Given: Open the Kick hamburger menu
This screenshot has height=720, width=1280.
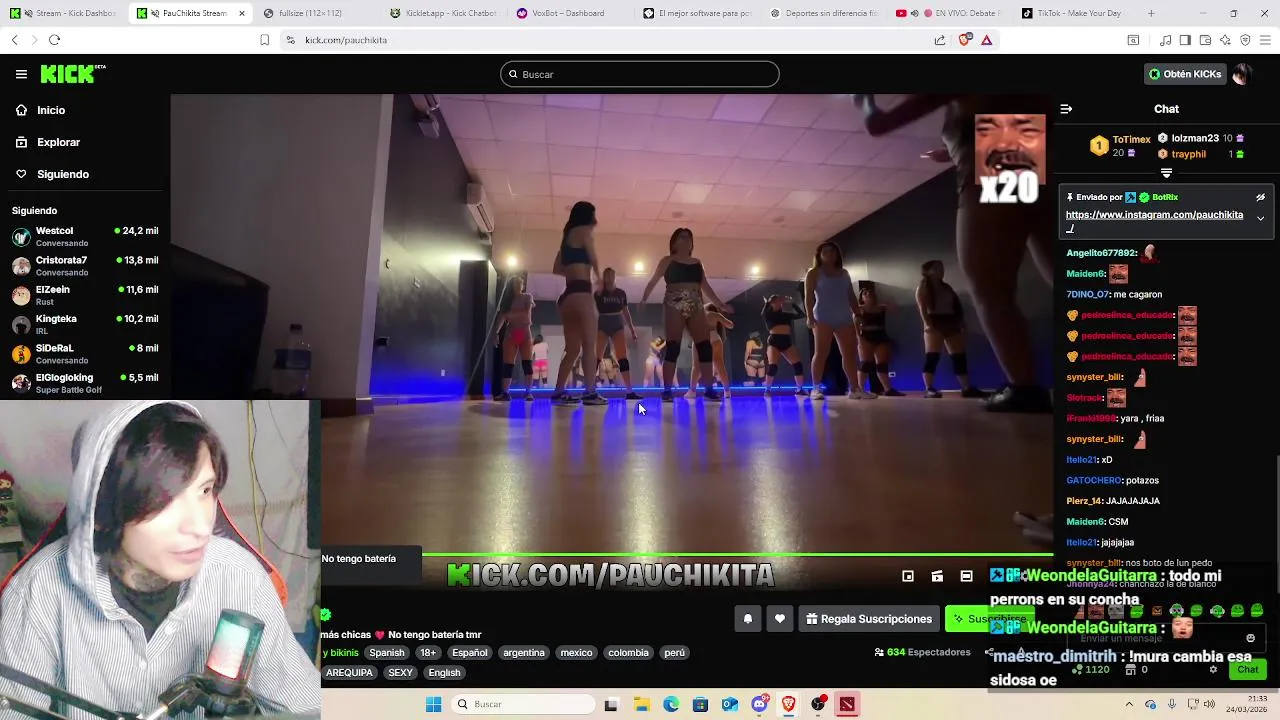Looking at the screenshot, I should (21, 74).
